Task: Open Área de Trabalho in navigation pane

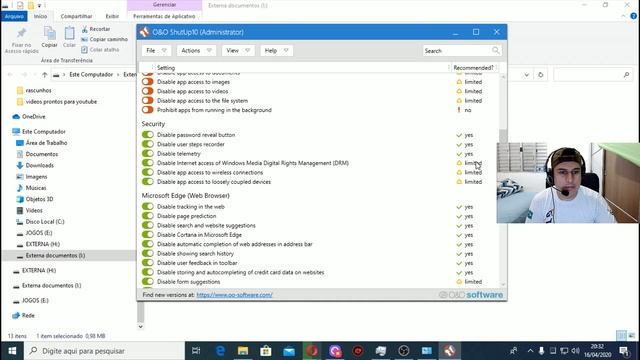Action: point(42,143)
